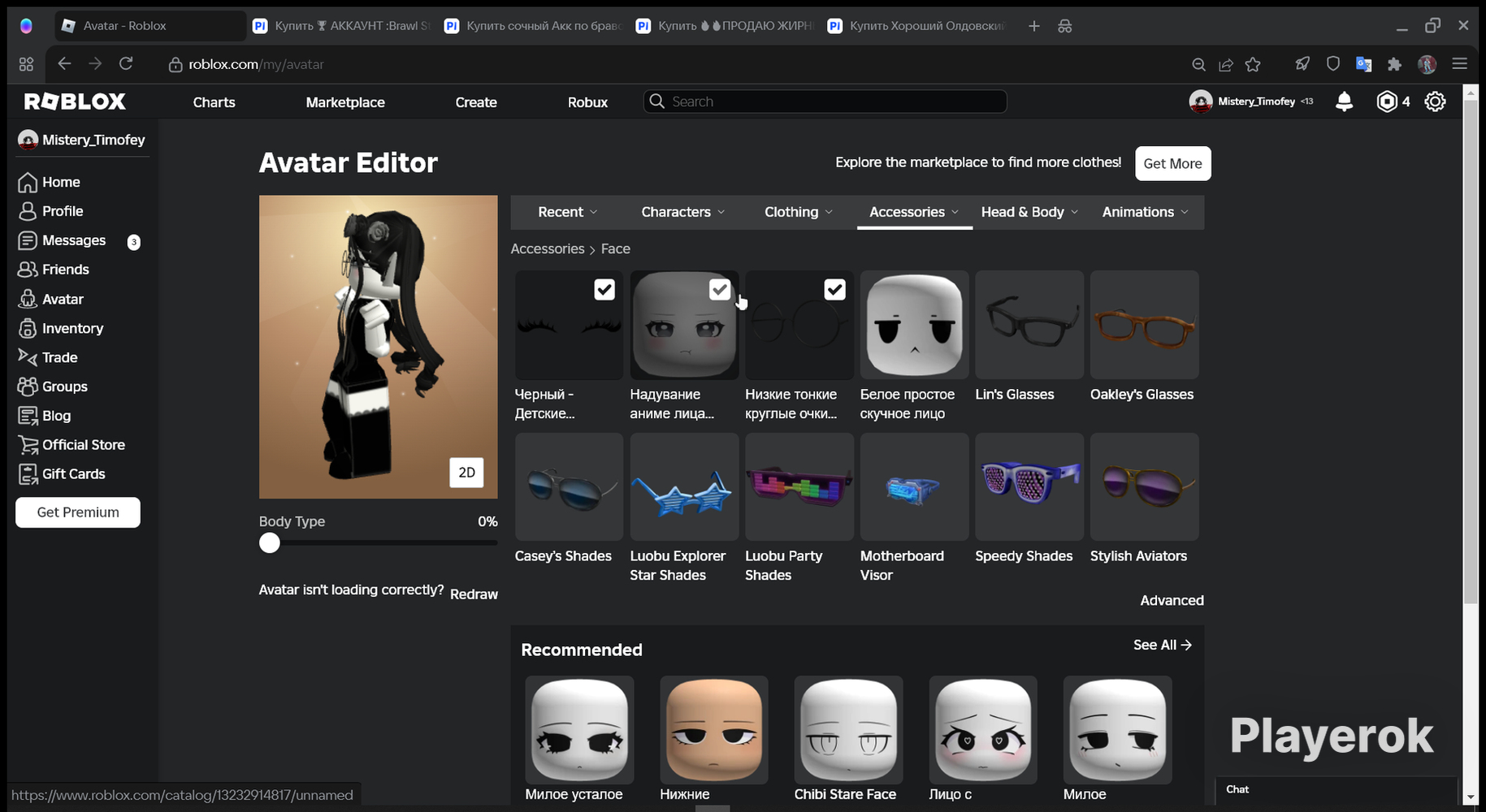Reload the page in the browser
The width and height of the screenshot is (1486, 812).
click(x=126, y=64)
